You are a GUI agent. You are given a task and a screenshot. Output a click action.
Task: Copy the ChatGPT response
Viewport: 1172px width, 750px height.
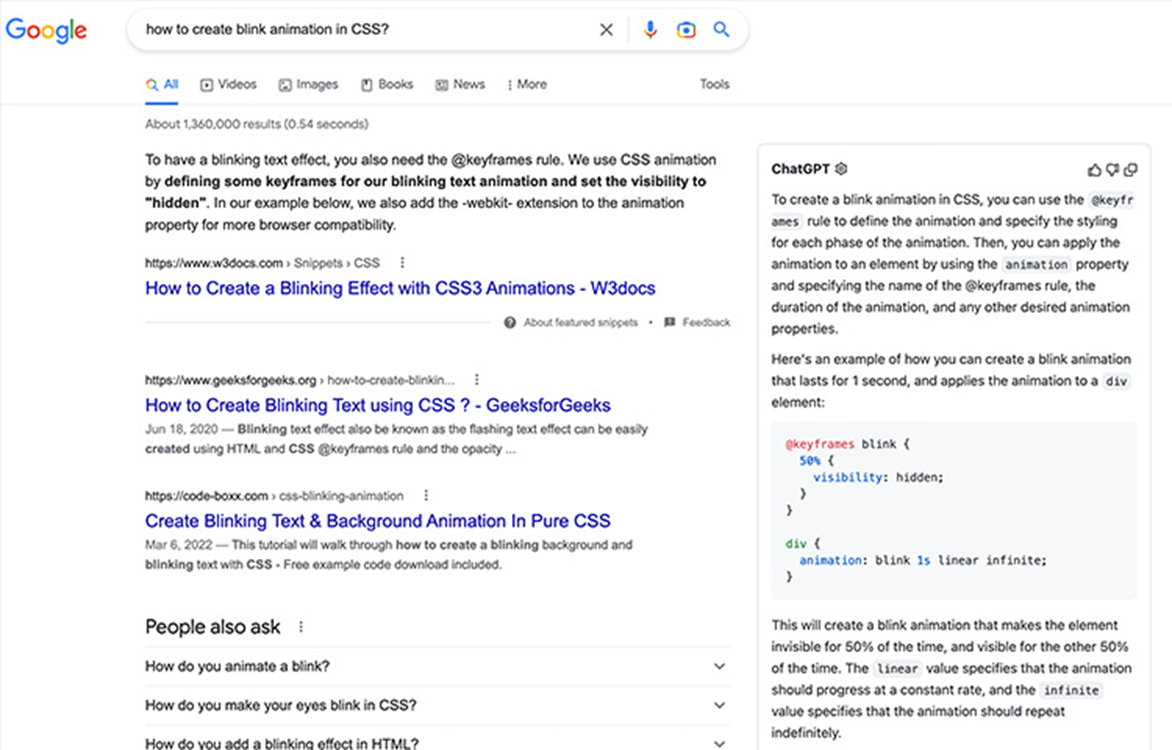[1131, 170]
